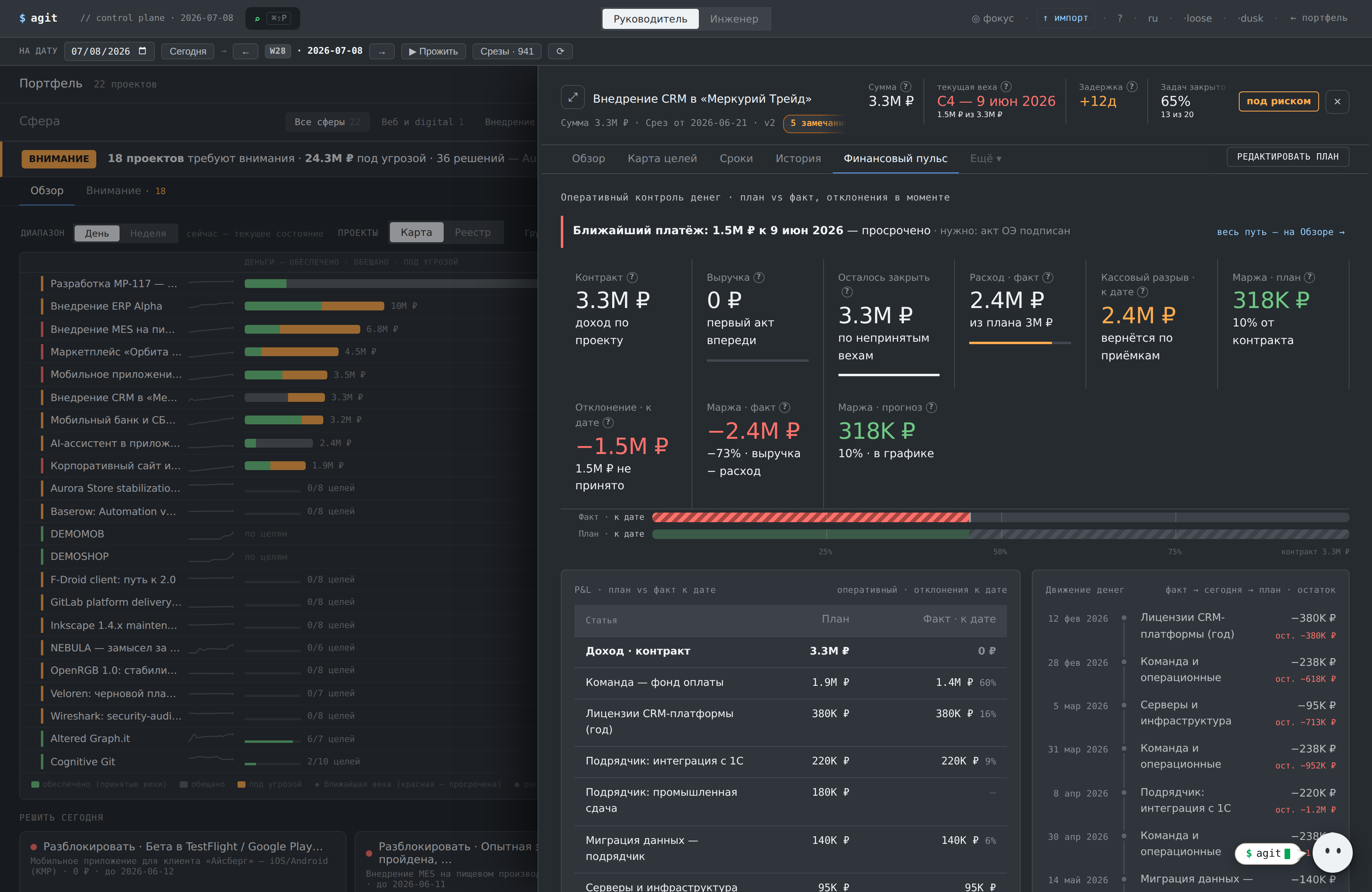Screen dimensions: 1372x892
Task: Expand the CRM project panel to full view
Action: 572,97
